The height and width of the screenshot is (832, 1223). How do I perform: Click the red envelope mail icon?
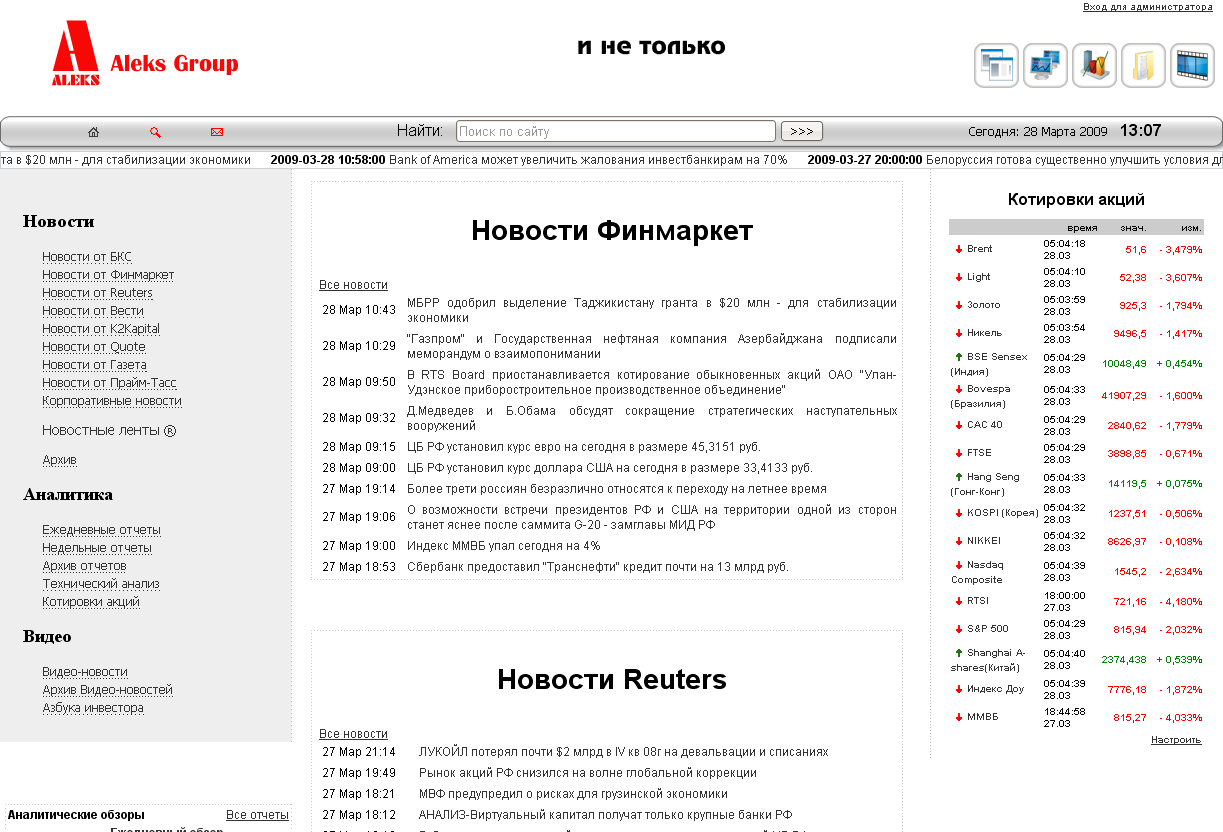(x=217, y=132)
